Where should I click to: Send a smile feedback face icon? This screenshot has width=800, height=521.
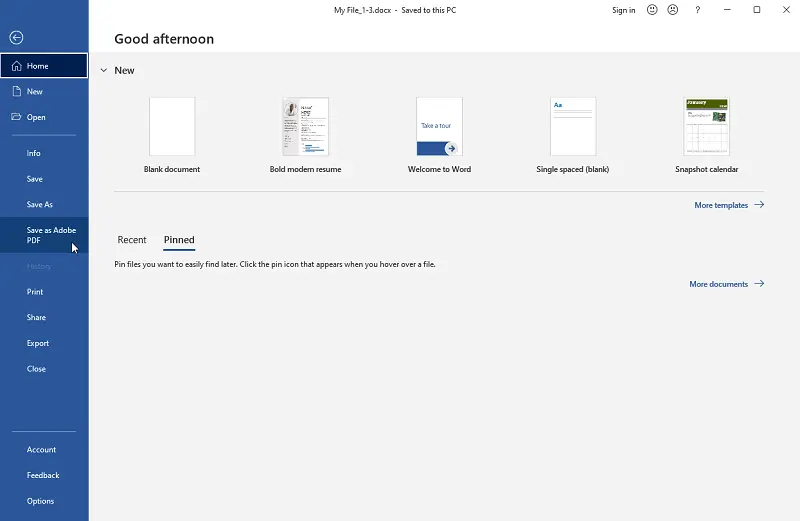(x=652, y=10)
